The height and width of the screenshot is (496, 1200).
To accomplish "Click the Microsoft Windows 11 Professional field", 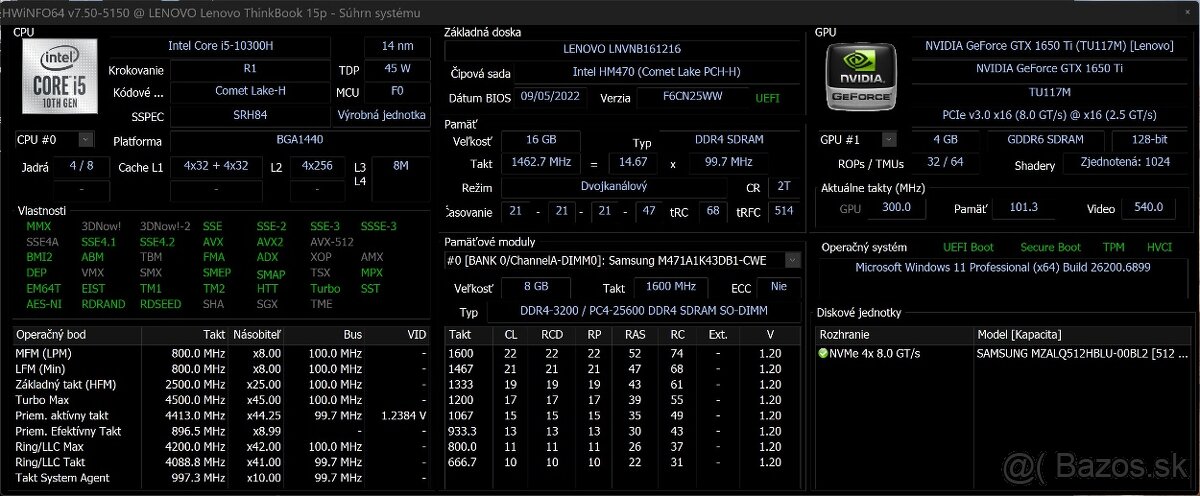I will [x=1003, y=268].
